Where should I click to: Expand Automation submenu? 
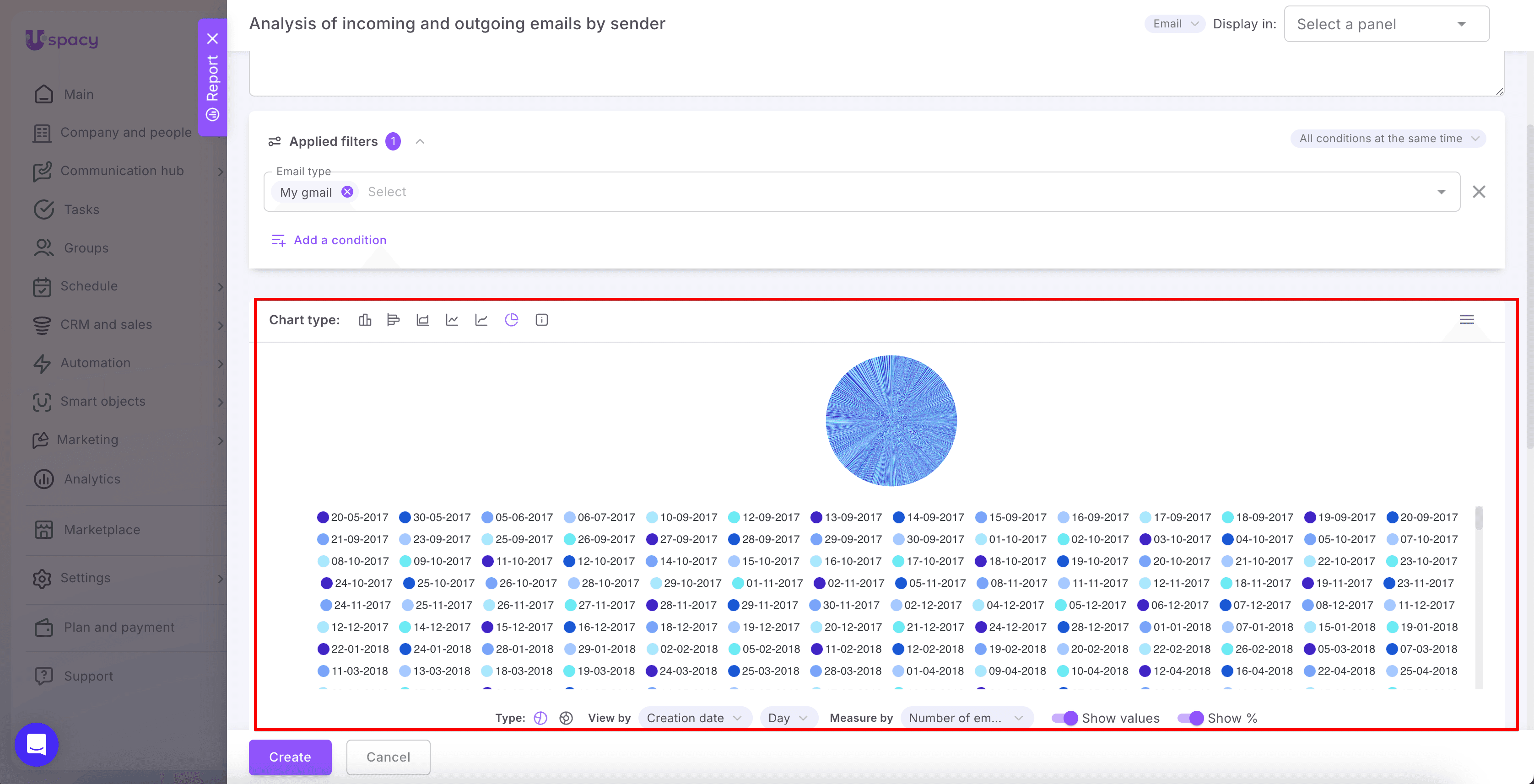[x=220, y=364]
